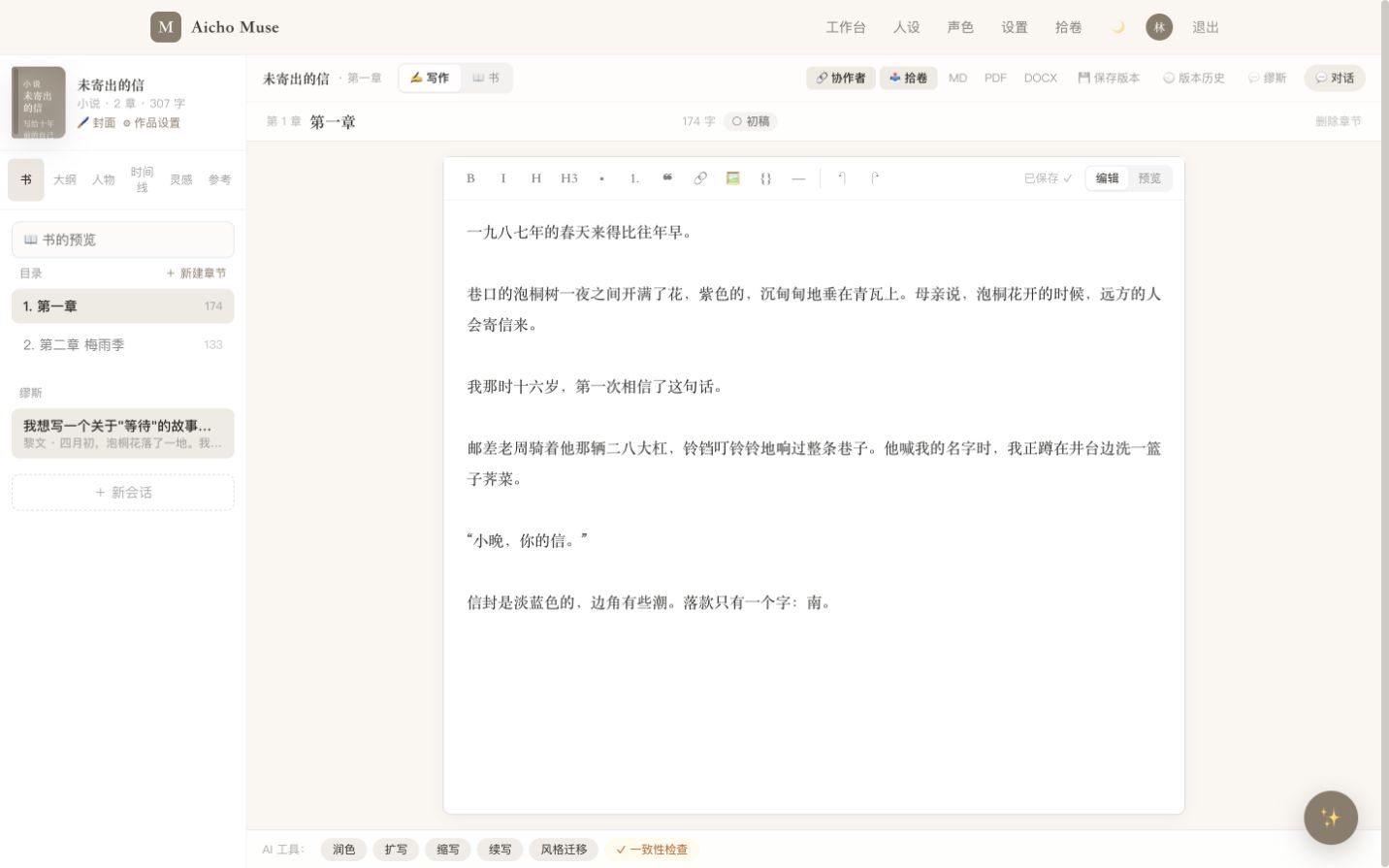Open chapter 第二章 梅雨季
This screenshot has height=868, width=1389.
click(123, 344)
